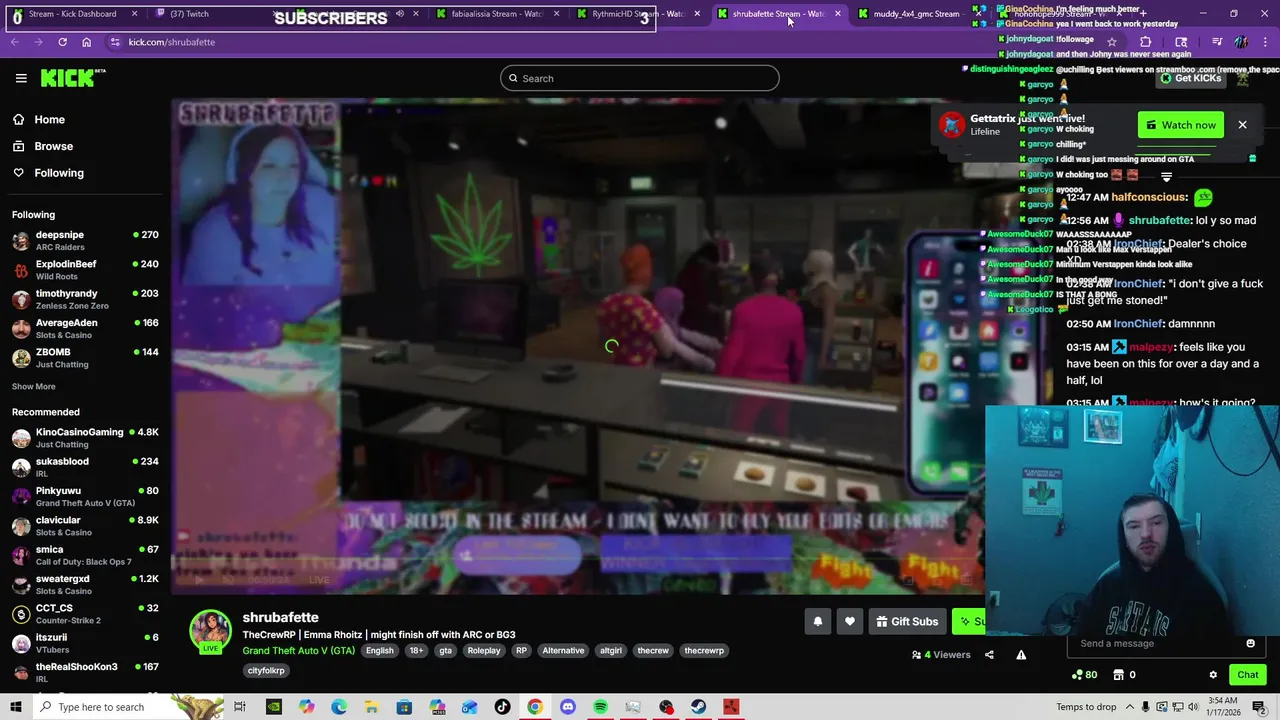Image resolution: width=1280 pixels, height=720 pixels.
Task: Open timothyrandy's channel in the sidebar
Action: (x=85, y=299)
